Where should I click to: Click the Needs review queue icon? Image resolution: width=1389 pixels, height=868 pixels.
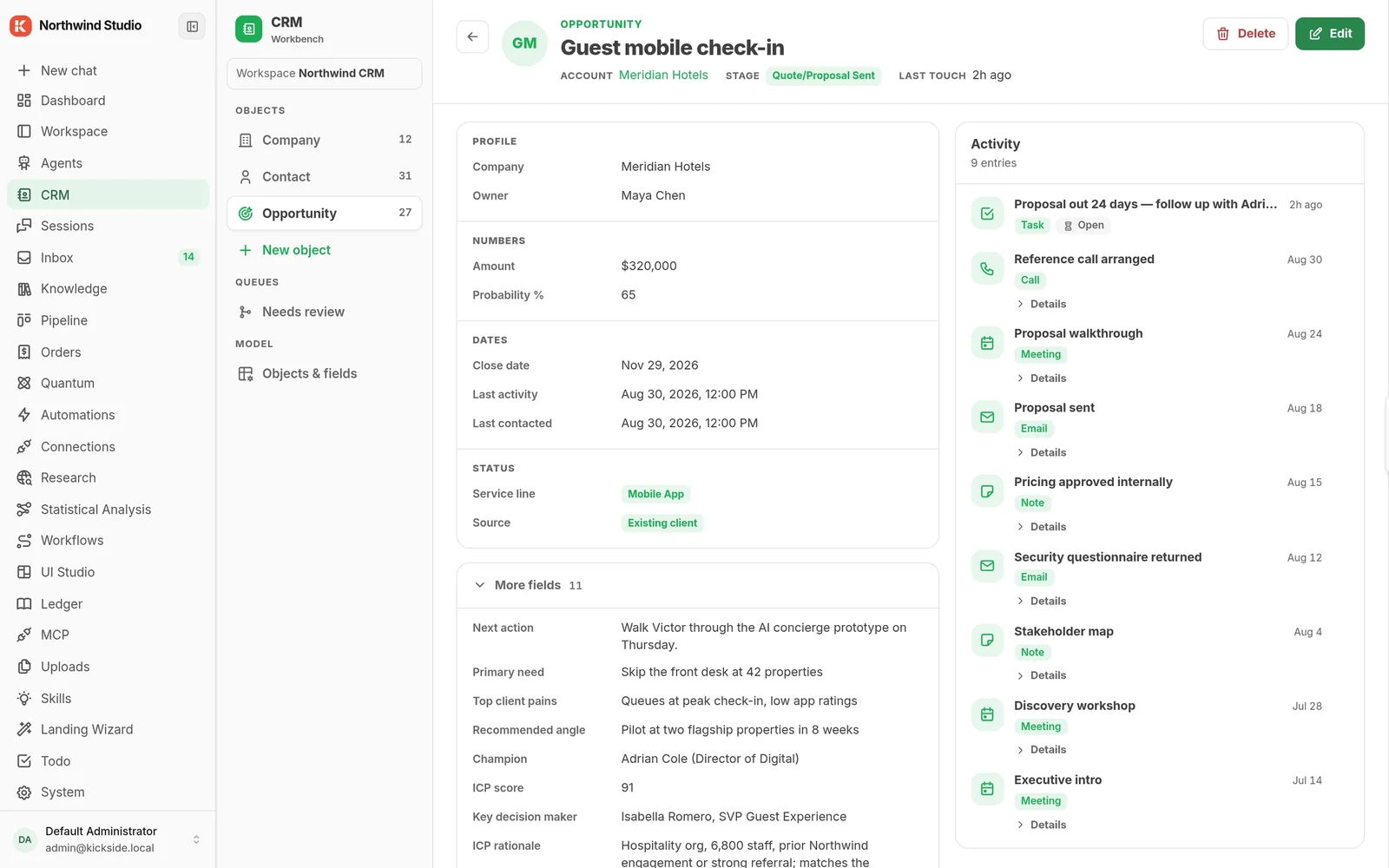pyautogui.click(x=246, y=312)
